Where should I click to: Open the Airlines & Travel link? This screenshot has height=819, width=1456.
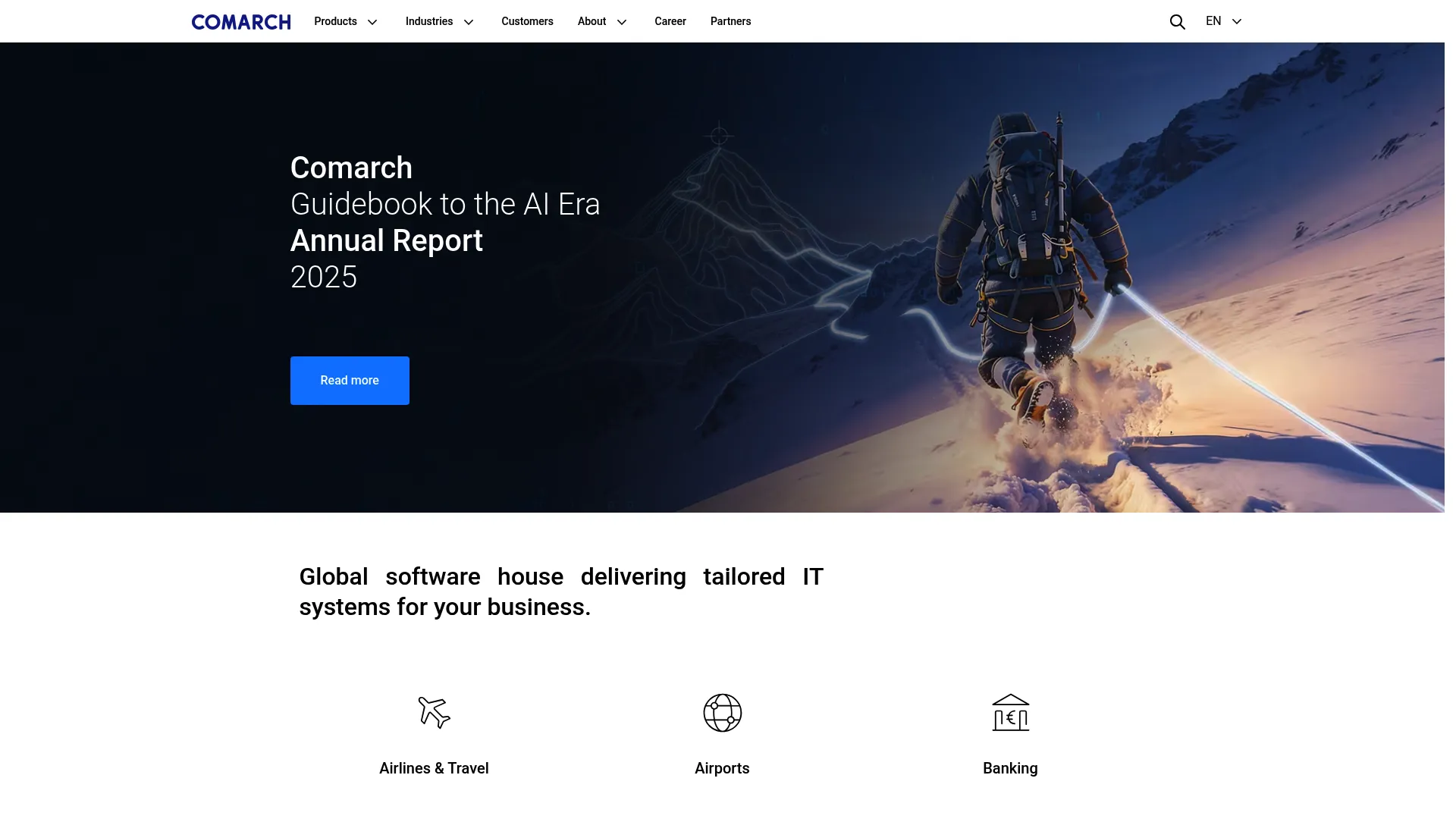click(x=434, y=768)
